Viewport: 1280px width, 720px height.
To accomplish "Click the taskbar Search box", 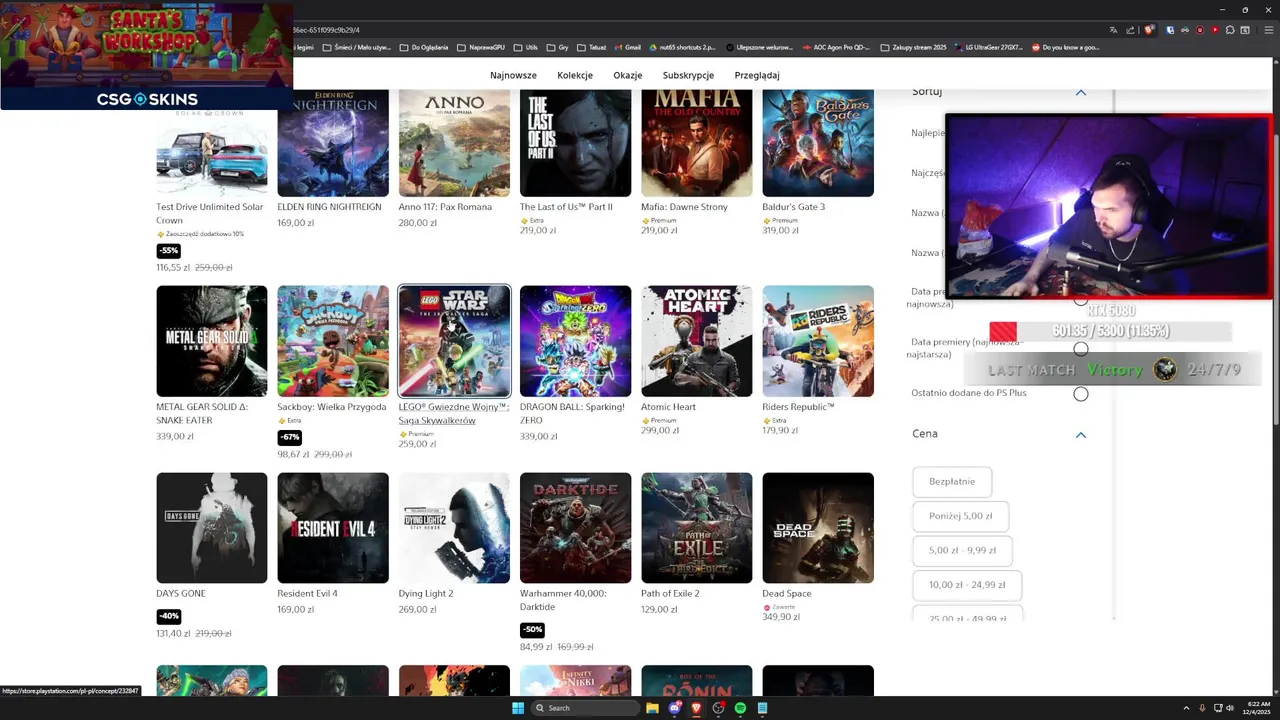I will click(x=585, y=708).
